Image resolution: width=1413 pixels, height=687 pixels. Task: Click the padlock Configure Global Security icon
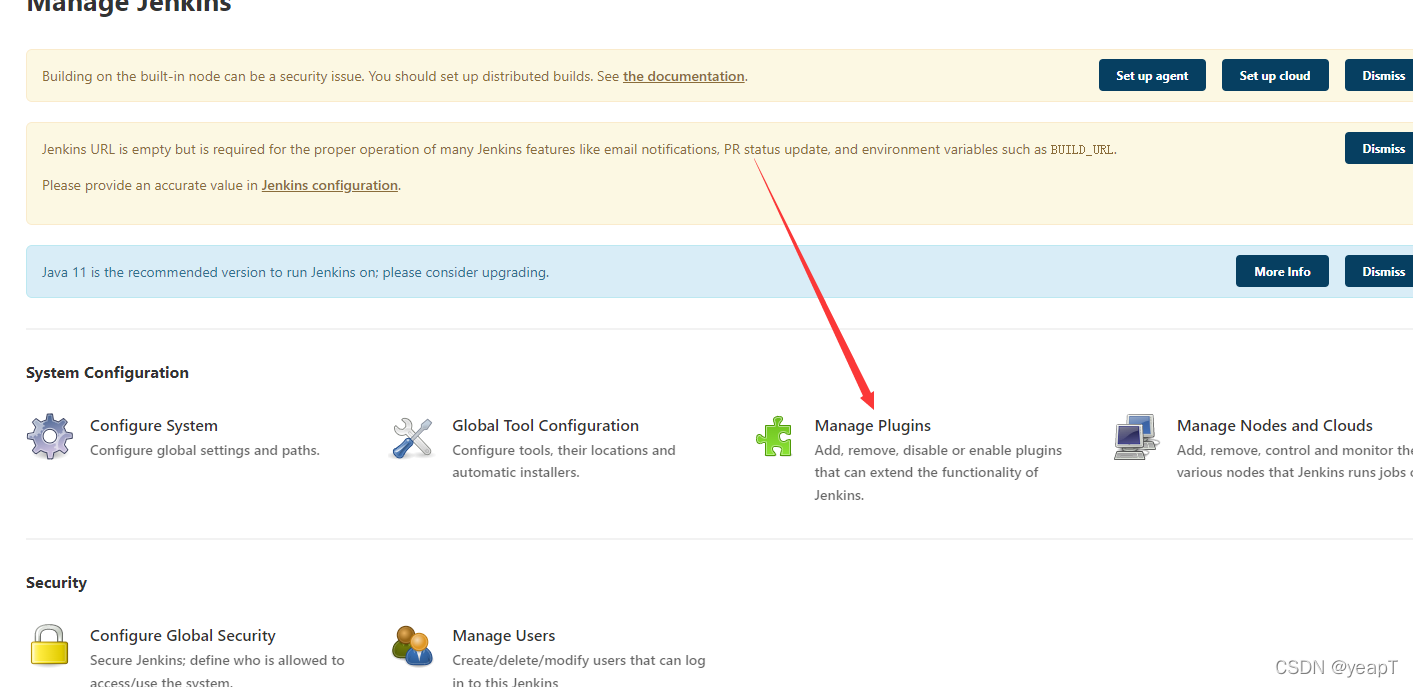tap(49, 646)
